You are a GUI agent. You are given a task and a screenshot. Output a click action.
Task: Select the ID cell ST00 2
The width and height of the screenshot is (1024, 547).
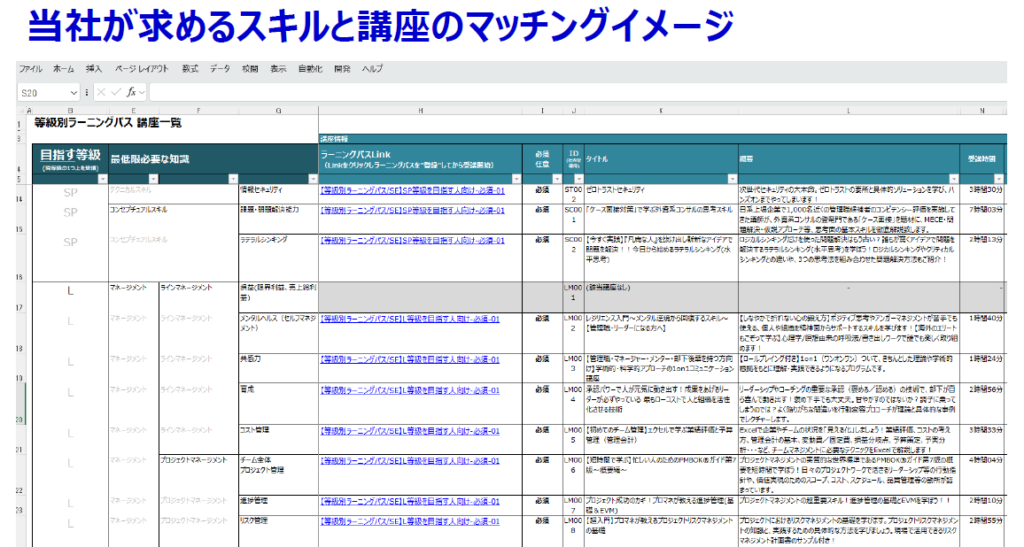[573, 194]
